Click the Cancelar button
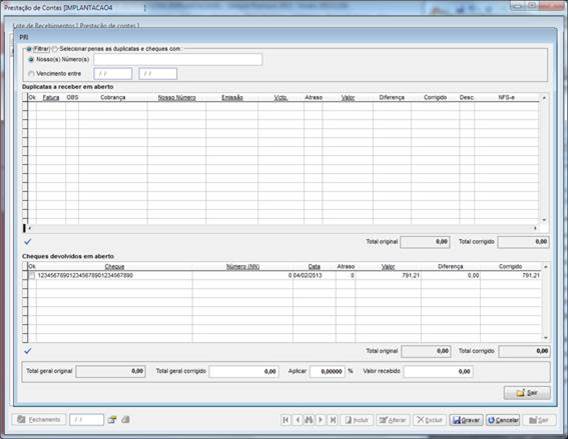This screenshot has height=439, width=568. [x=503, y=420]
